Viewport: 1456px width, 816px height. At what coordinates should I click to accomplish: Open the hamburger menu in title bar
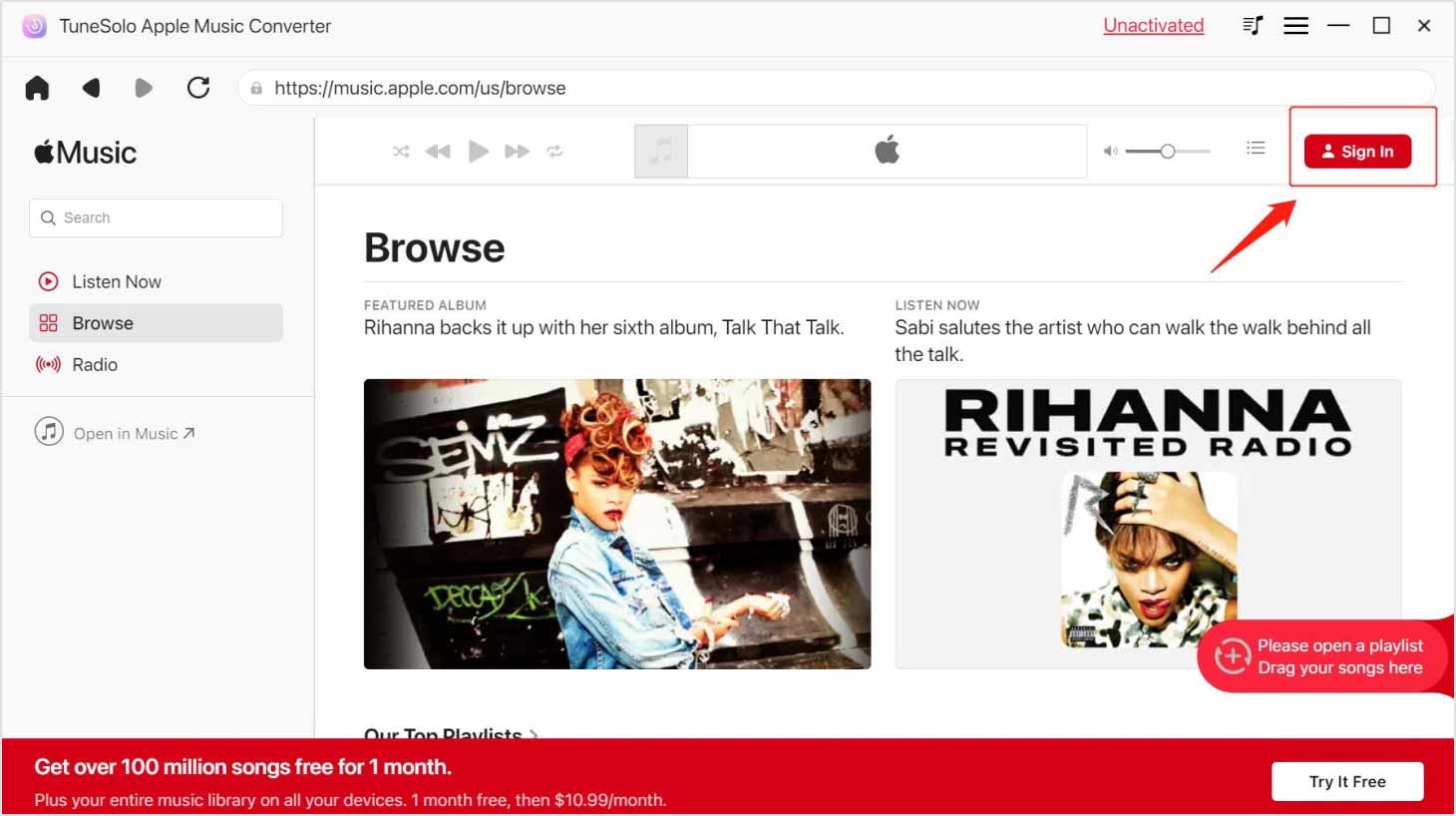point(1295,26)
